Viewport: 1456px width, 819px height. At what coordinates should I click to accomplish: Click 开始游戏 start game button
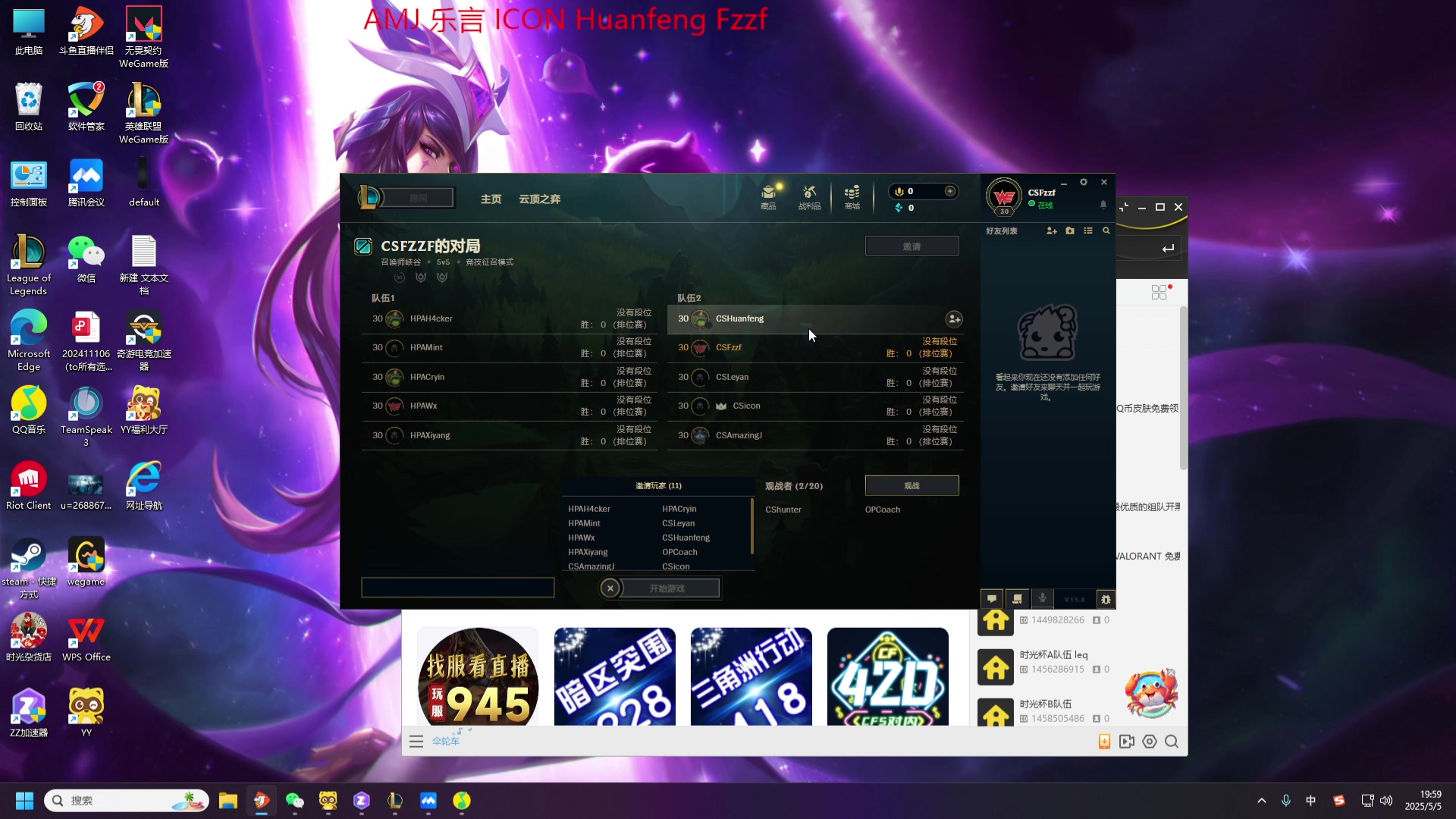tap(667, 588)
